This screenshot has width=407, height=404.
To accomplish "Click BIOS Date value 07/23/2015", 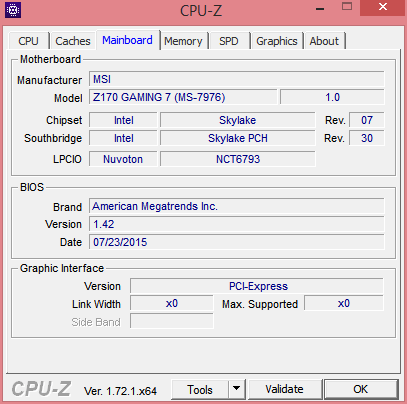I will pyautogui.click(x=237, y=242).
